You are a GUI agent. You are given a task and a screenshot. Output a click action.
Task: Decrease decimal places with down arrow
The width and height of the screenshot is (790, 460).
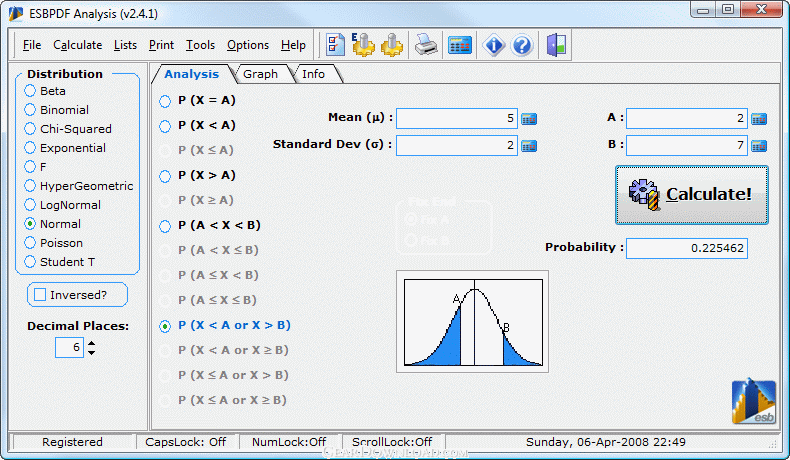92,353
